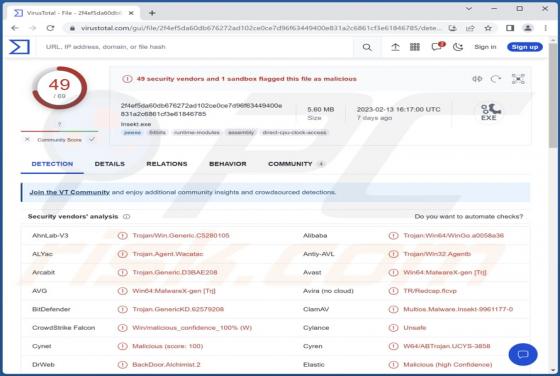Vote community score negative X

tap(27, 140)
